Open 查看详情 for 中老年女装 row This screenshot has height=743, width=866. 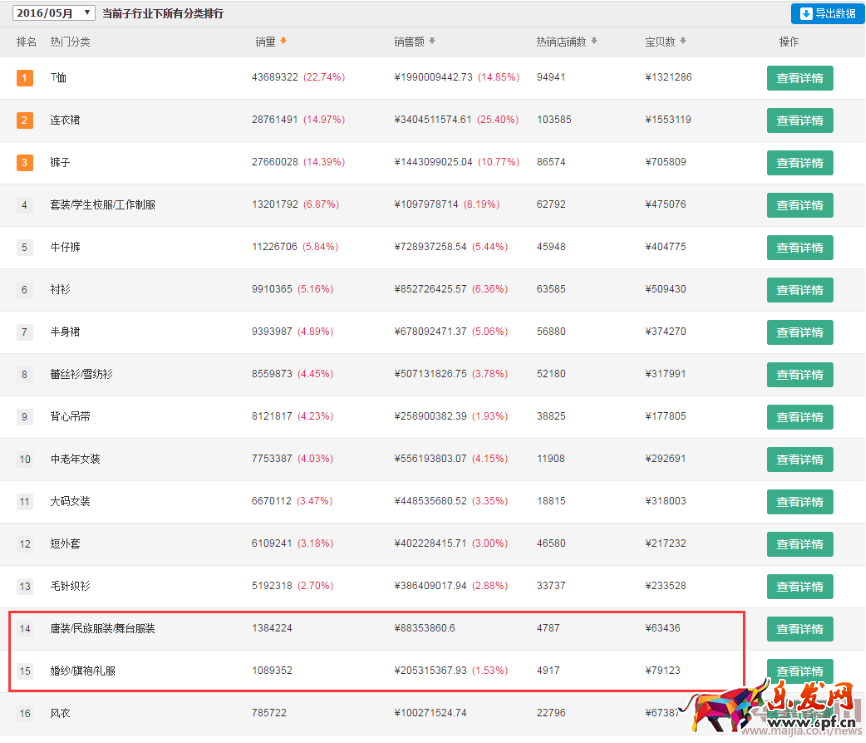799,459
